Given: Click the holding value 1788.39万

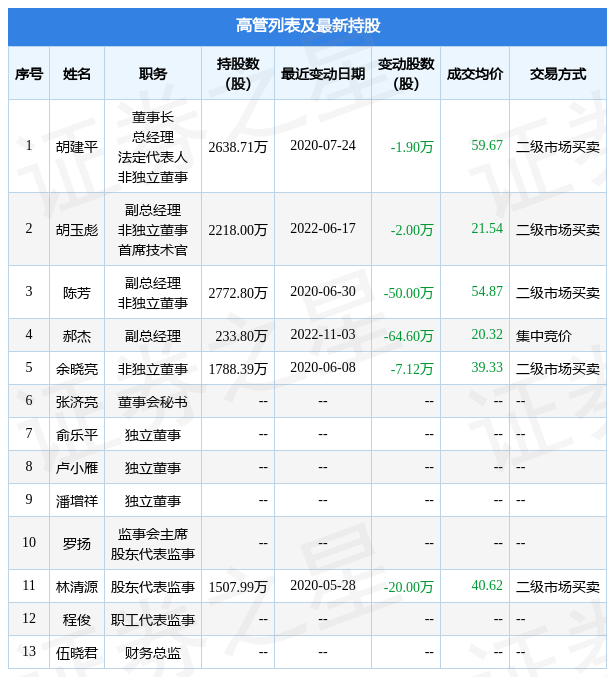Looking at the screenshot, I should (x=238, y=369).
